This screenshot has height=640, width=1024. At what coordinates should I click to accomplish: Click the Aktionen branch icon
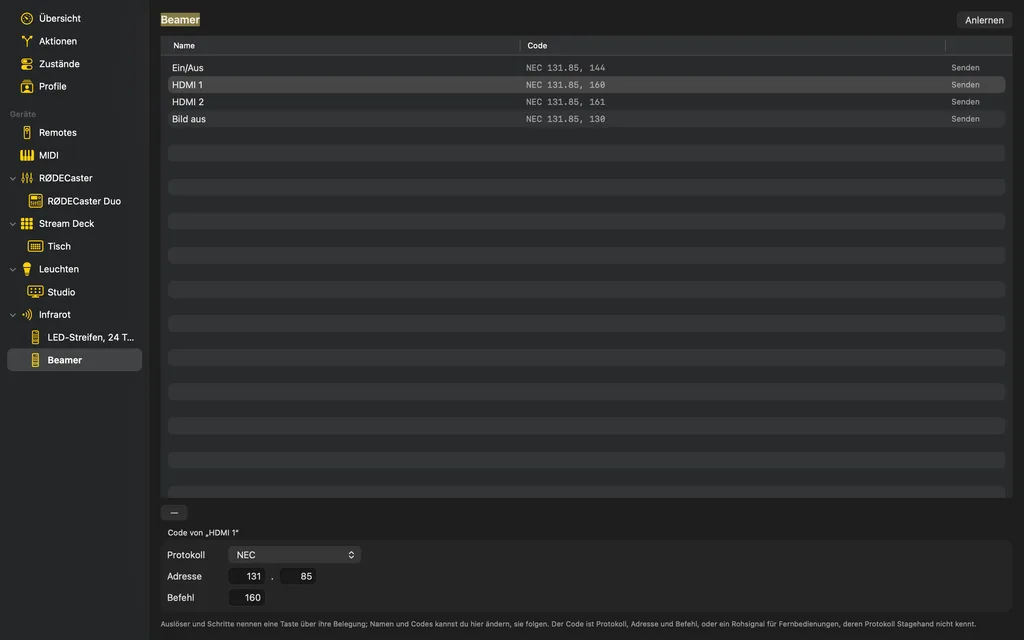coord(27,41)
